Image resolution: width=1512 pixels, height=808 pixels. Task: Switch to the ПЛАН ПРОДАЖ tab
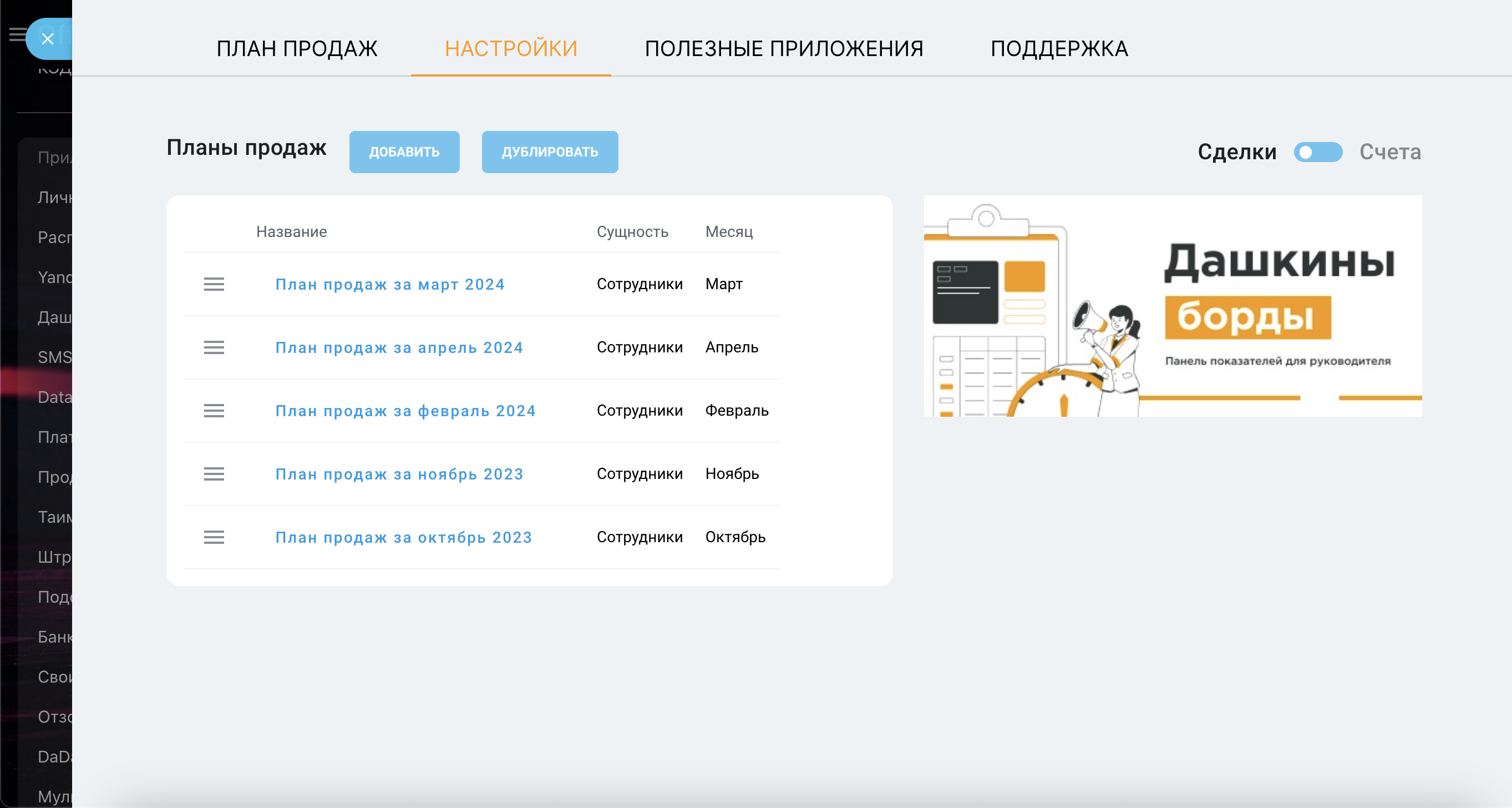[x=296, y=49]
